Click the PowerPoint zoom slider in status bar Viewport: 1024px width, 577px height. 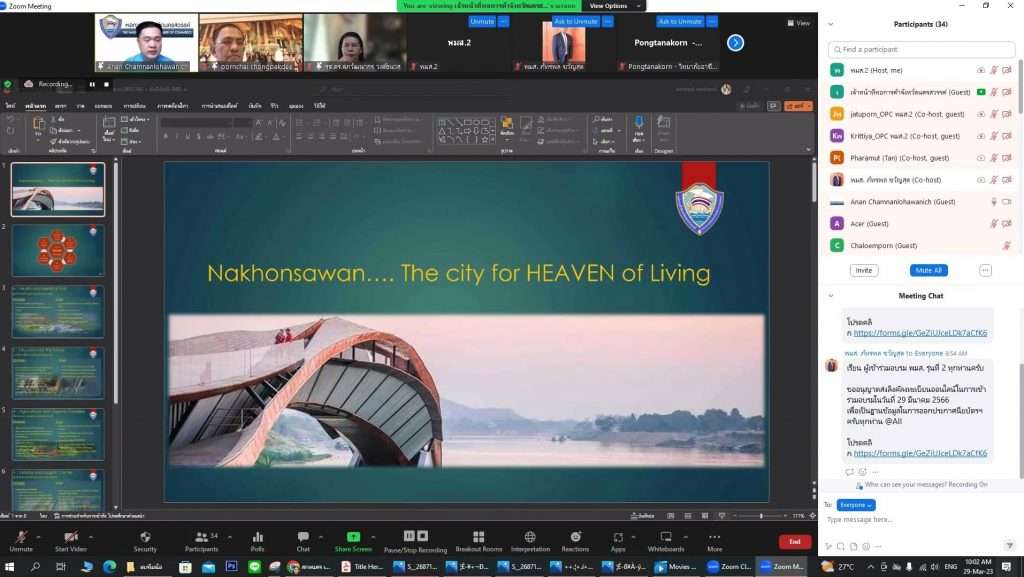pos(761,516)
